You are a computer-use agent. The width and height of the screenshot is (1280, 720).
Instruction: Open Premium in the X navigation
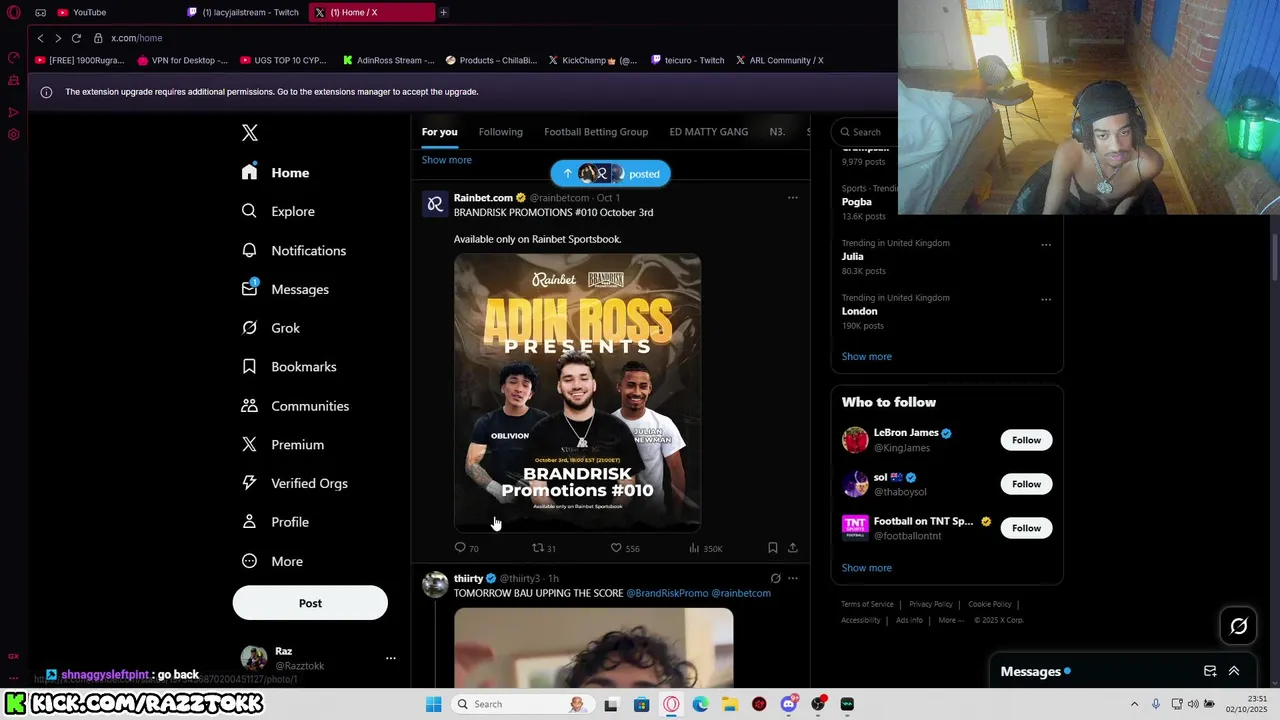pos(283,445)
